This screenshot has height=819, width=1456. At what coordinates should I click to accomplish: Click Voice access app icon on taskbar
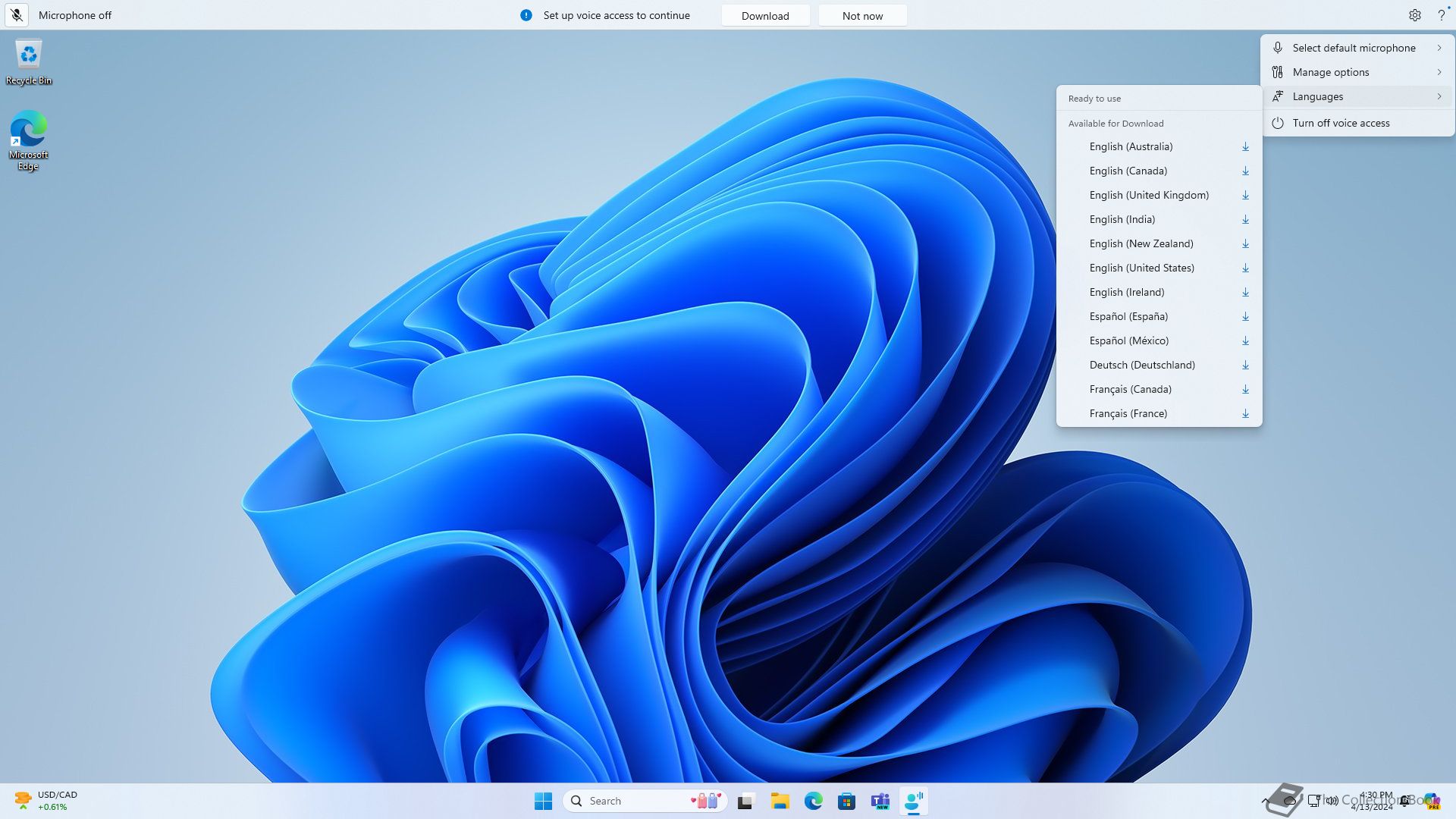[x=914, y=801]
